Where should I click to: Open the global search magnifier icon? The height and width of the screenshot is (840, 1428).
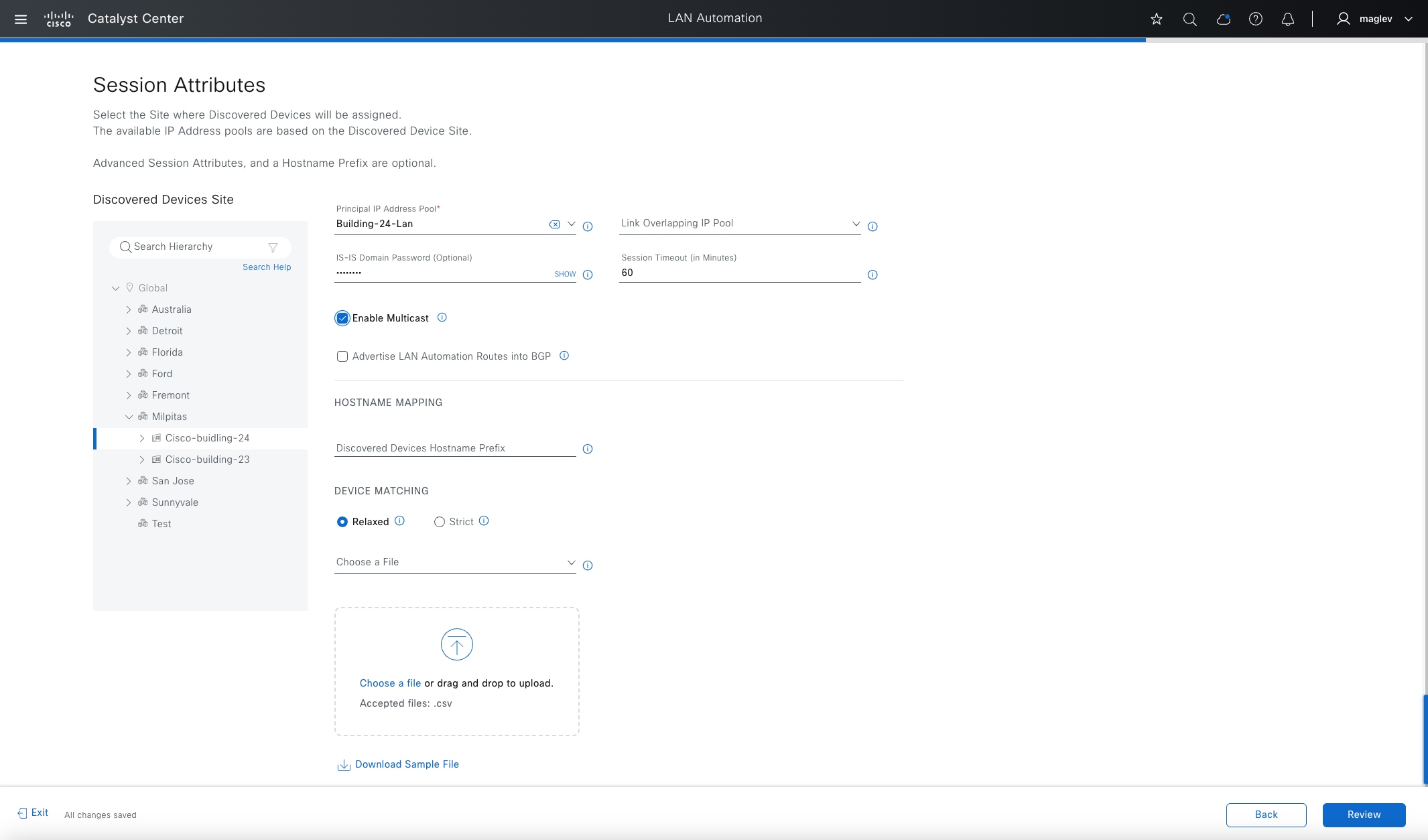1190,19
